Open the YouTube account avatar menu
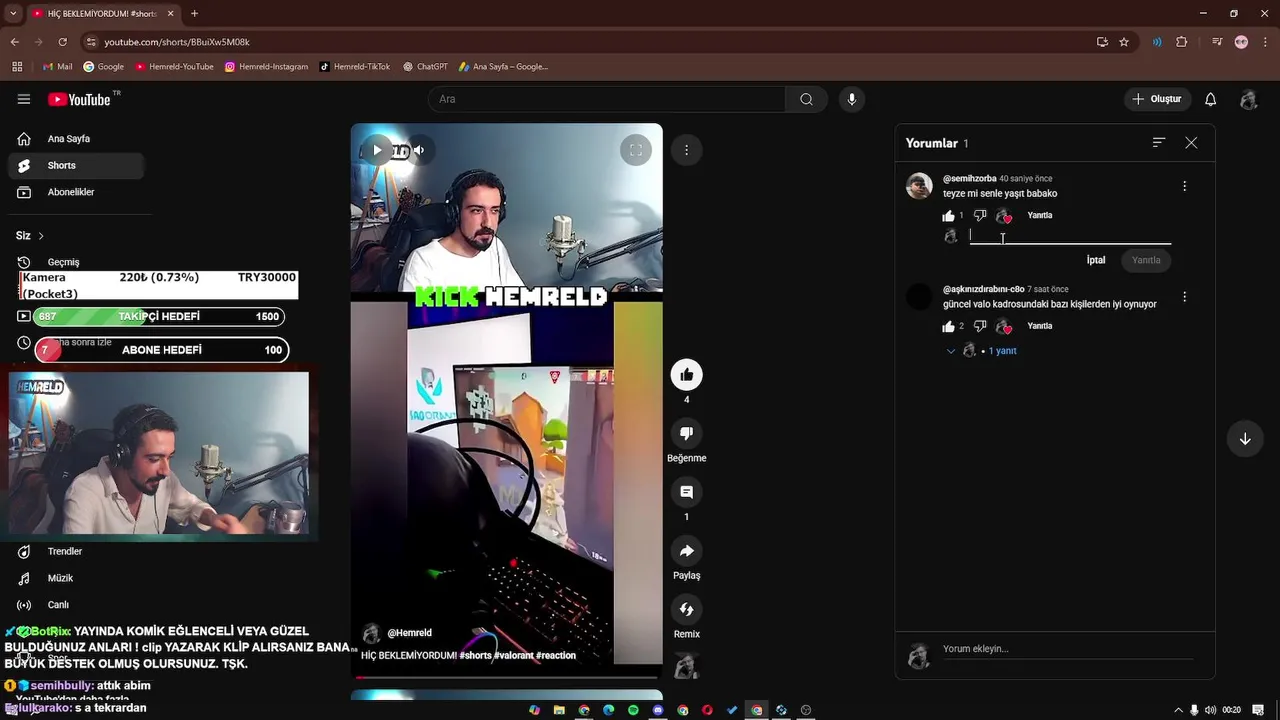This screenshot has height=720, width=1280. (1248, 99)
